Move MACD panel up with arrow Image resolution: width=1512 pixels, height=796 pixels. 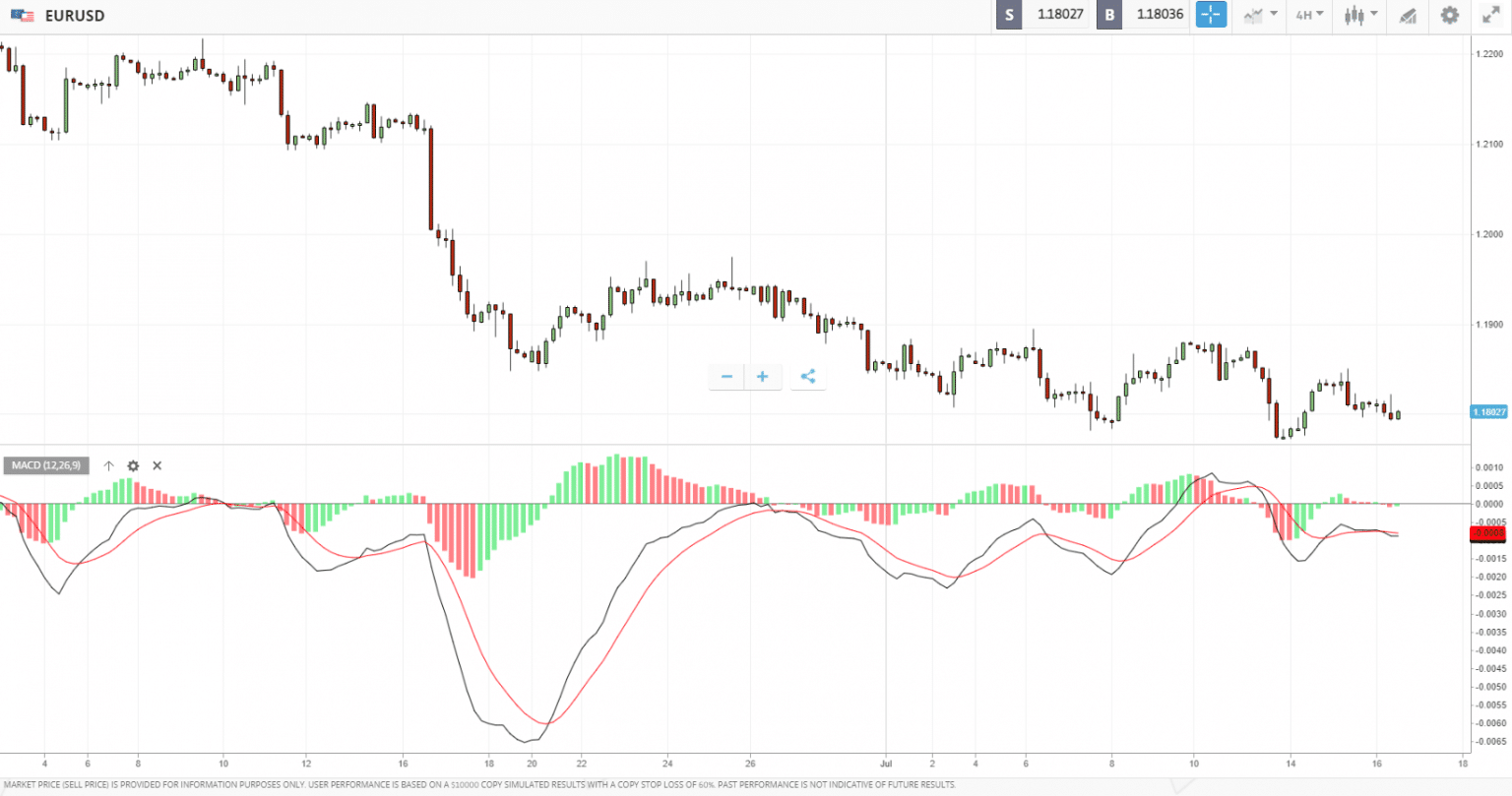(108, 465)
